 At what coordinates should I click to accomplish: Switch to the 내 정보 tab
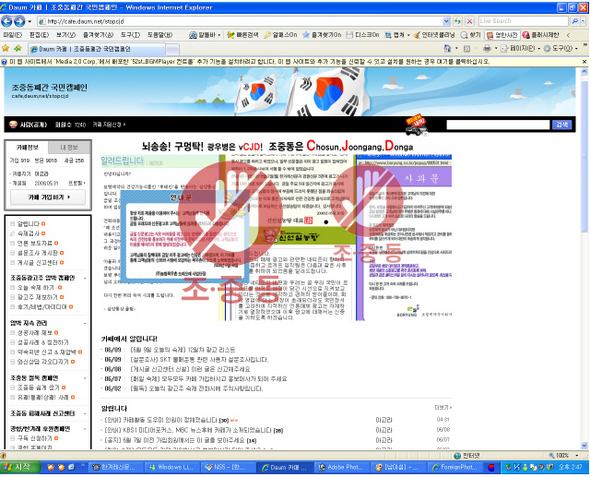tap(69, 147)
